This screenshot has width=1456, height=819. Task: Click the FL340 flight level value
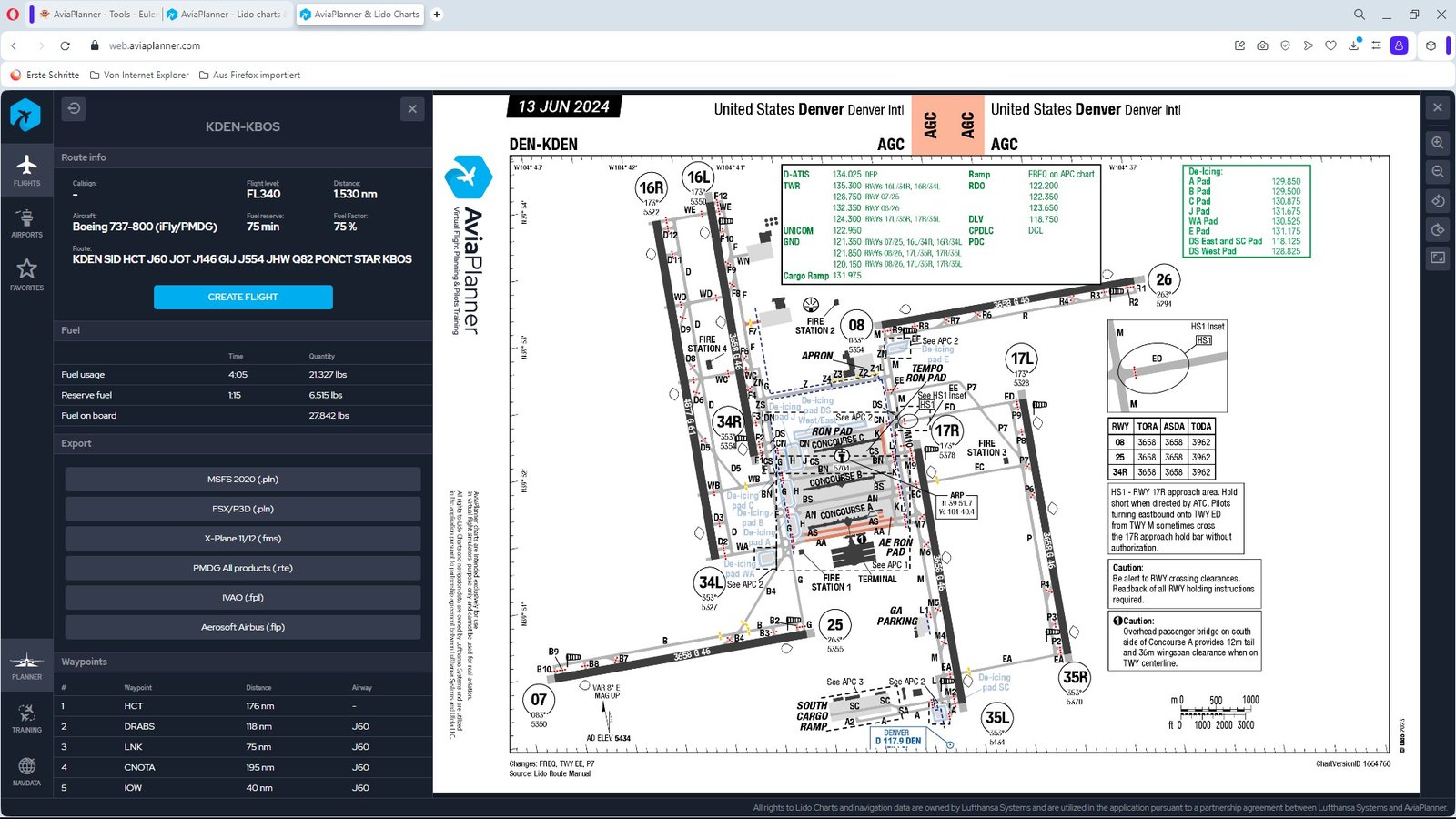click(263, 194)
